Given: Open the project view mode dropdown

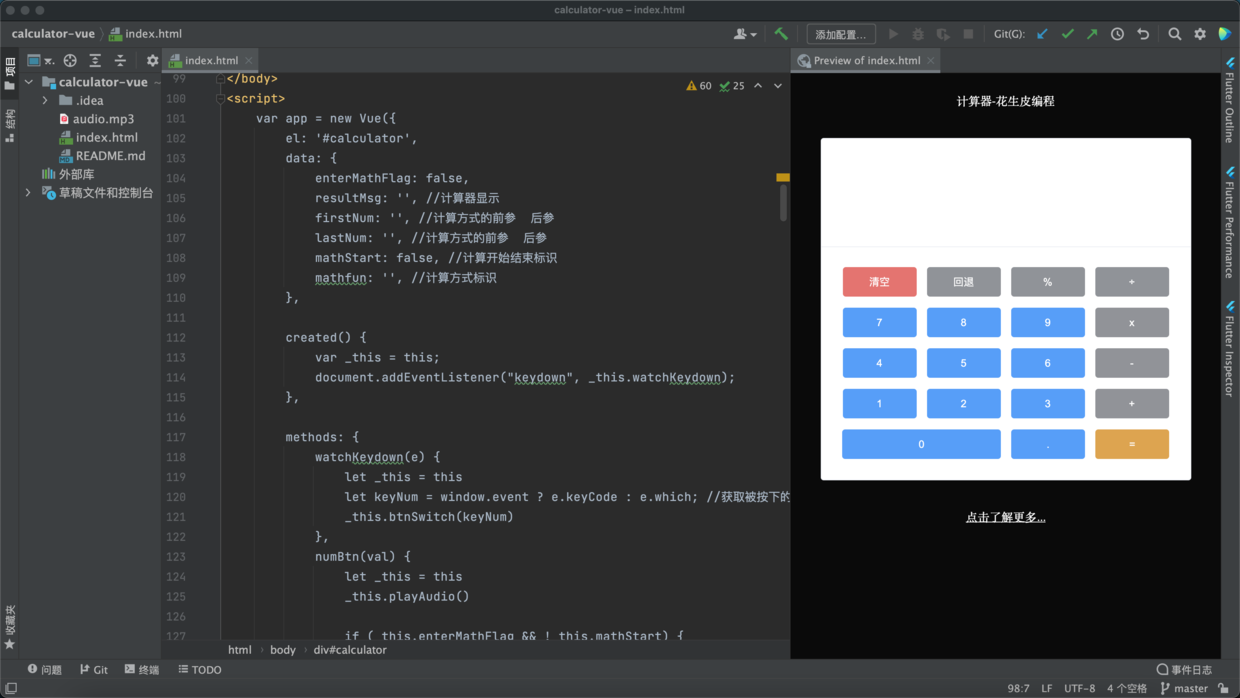Looking at the screenshot, I should click(x=40, y=60).
